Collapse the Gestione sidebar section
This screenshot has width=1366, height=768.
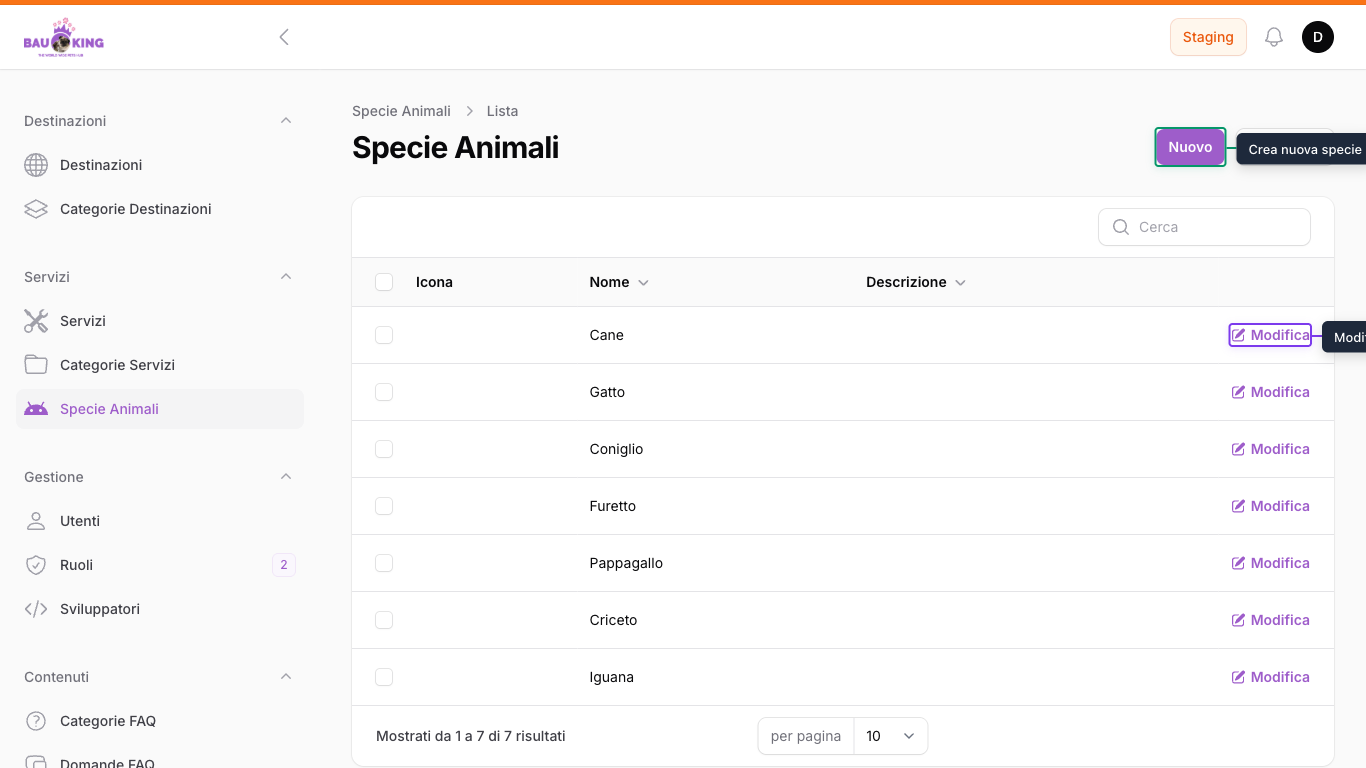[286, 477]
